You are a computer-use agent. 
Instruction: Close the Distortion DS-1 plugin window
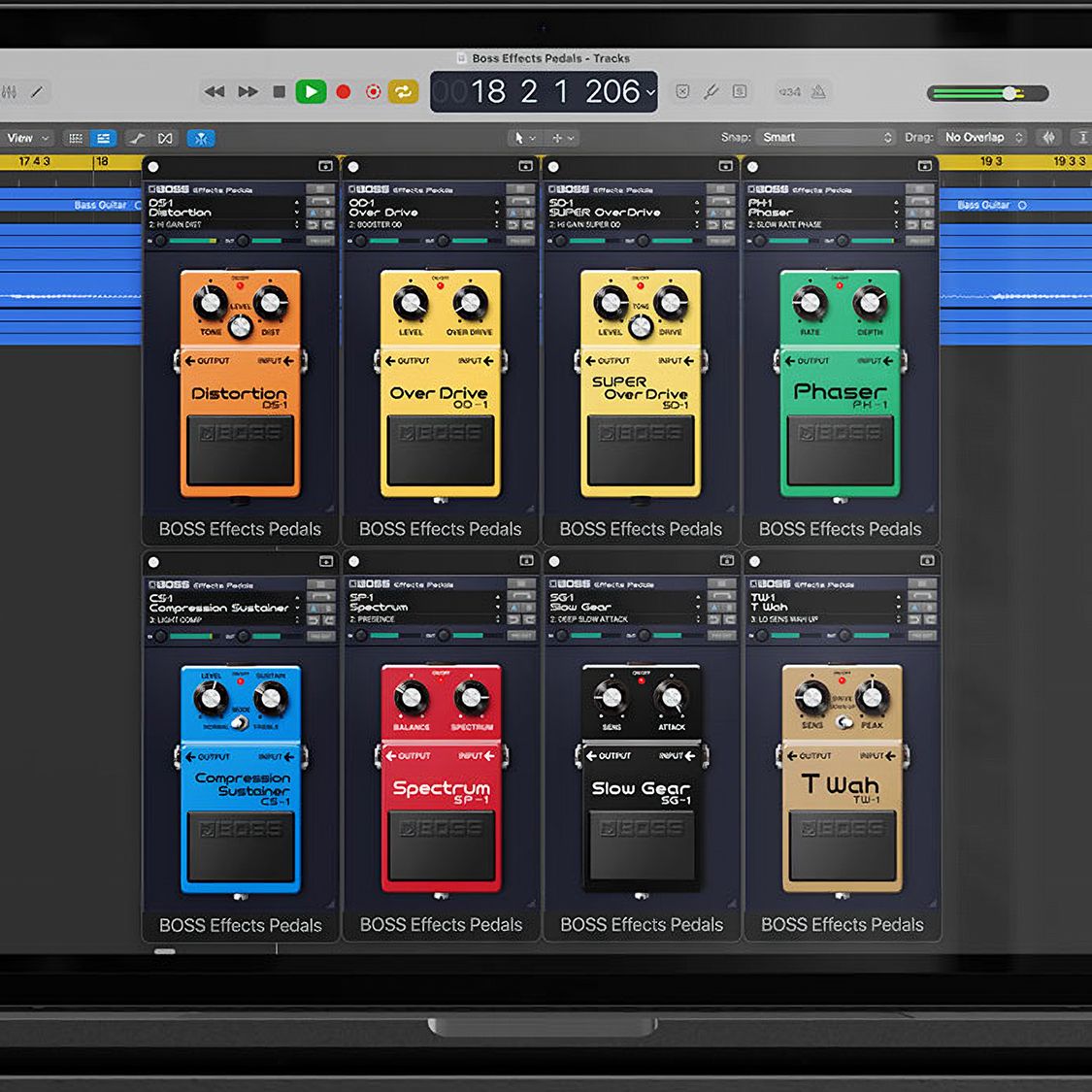coord(153,166)
